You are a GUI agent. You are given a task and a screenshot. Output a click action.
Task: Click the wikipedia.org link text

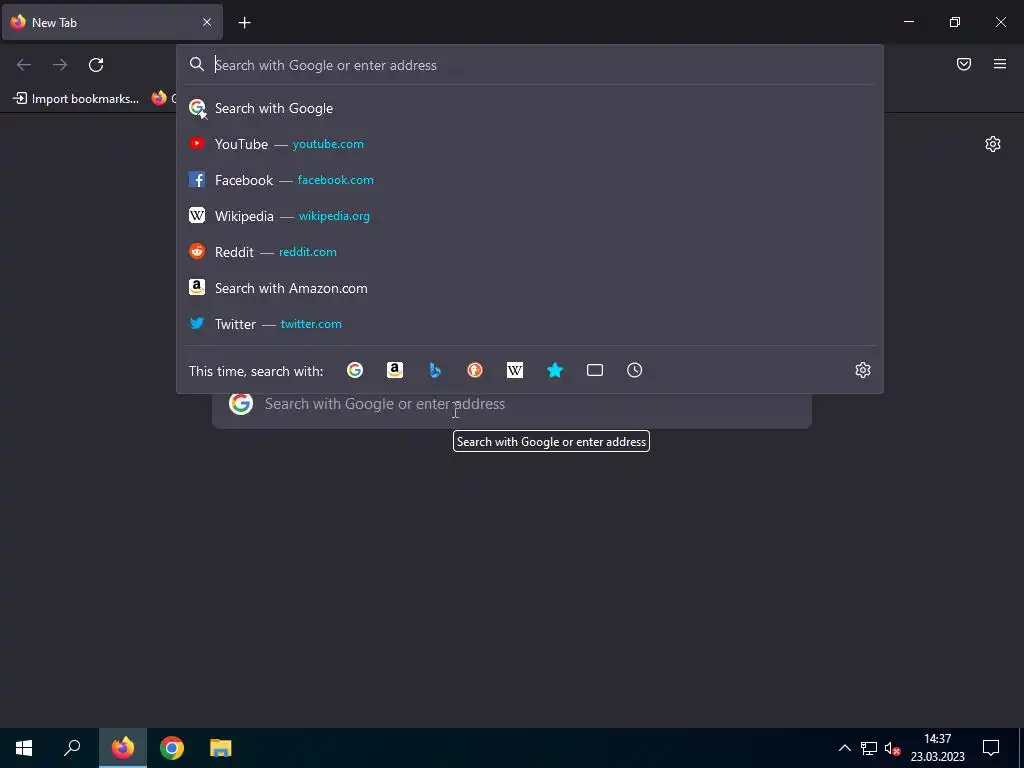point(334,216)
